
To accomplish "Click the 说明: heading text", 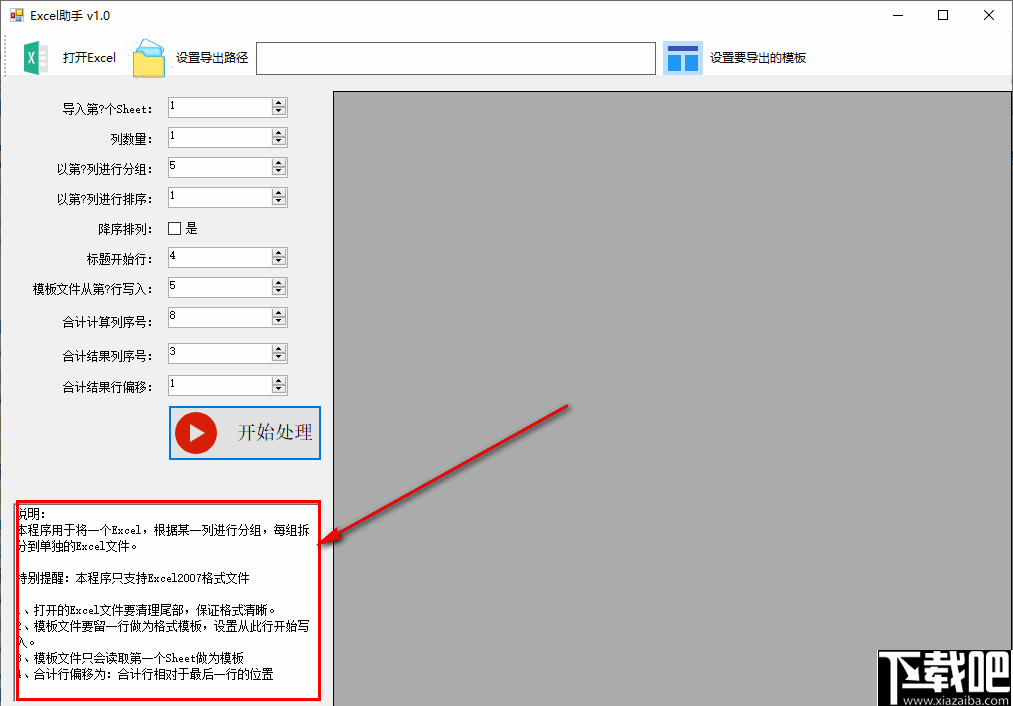I will point(31,514).
